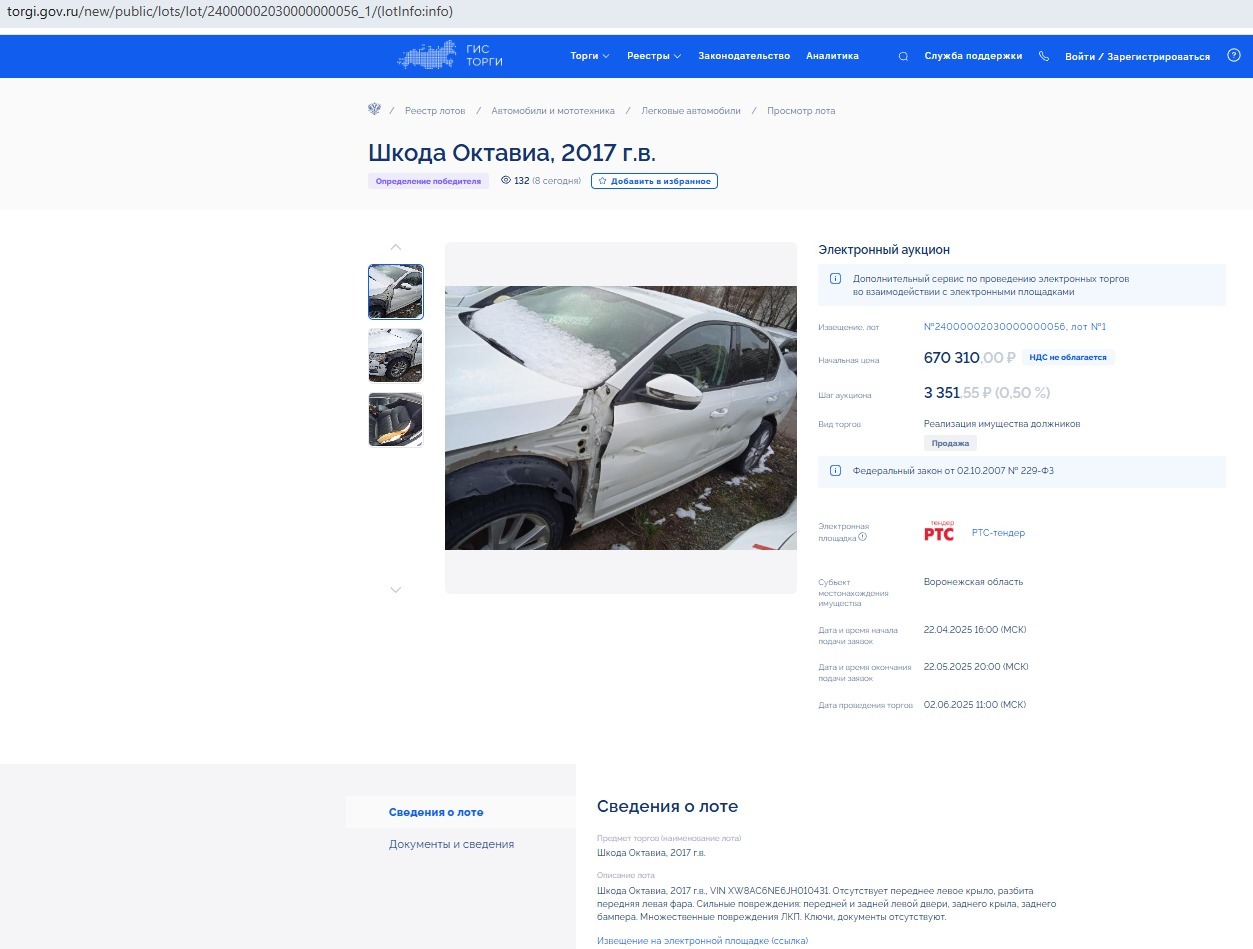Open the Законодательство menu item
Image resolution: width=1253 pixels, height=949 pixels.
point(744,56)
